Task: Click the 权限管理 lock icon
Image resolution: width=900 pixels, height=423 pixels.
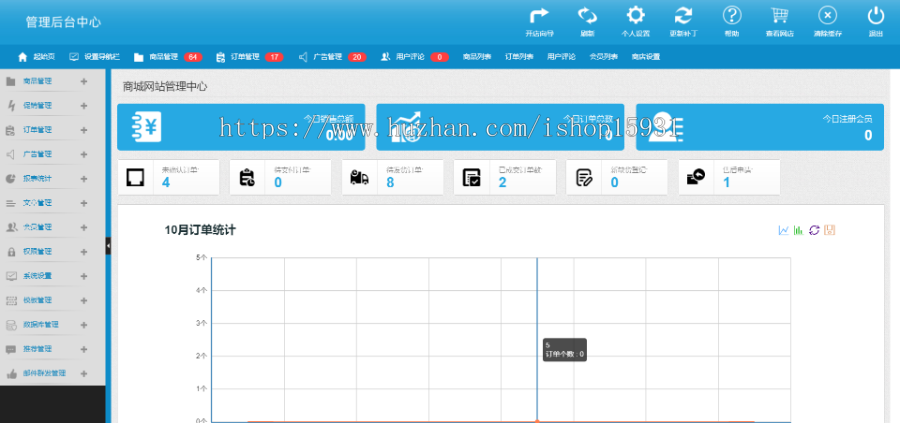Action: 11,252
